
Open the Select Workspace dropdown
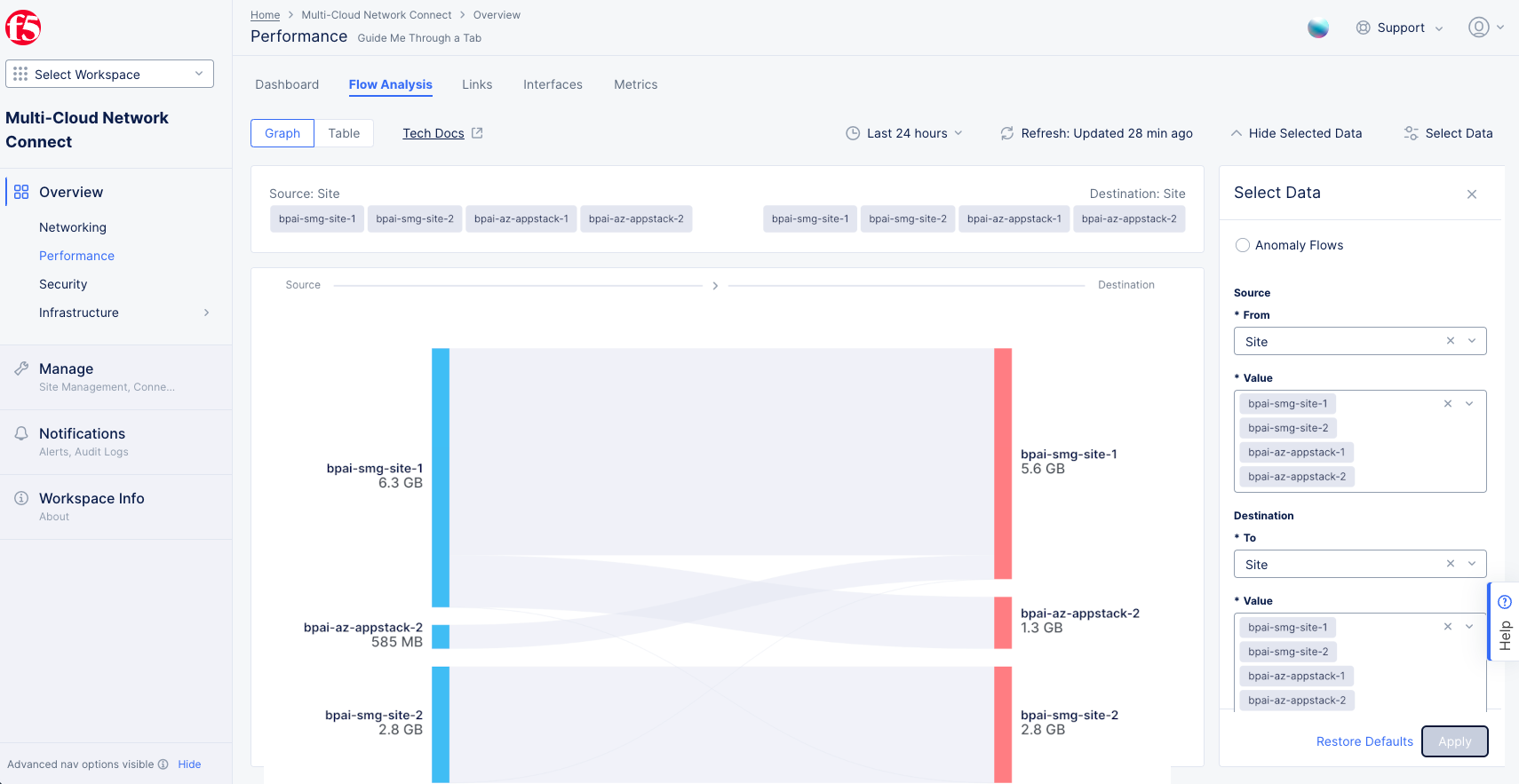[109, 74]
